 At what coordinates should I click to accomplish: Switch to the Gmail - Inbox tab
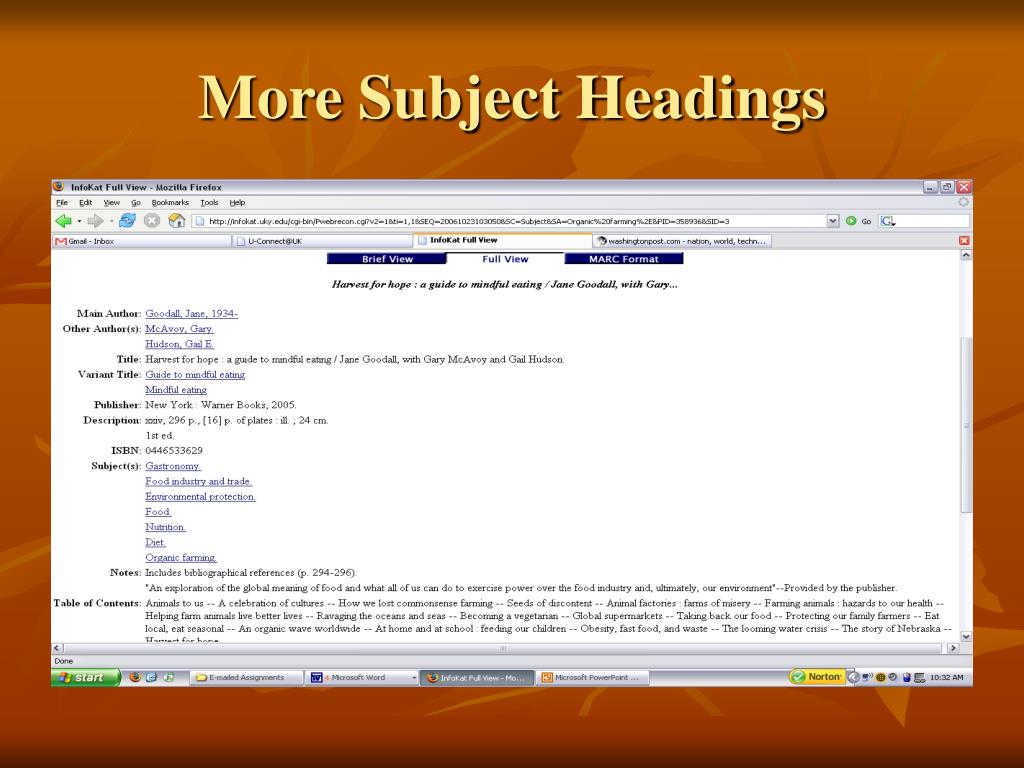tap(142, 241)
